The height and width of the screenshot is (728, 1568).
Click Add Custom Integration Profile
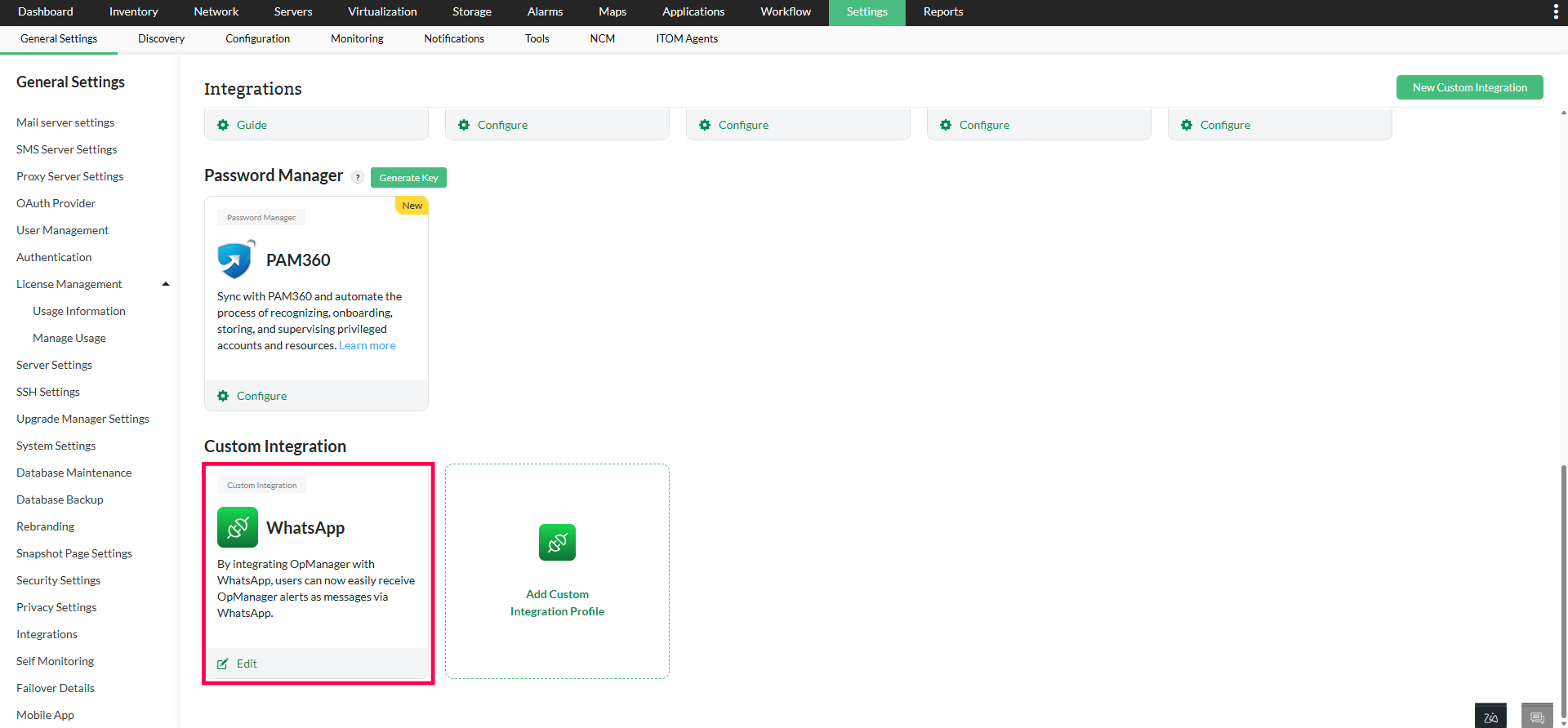click(557, 602)
